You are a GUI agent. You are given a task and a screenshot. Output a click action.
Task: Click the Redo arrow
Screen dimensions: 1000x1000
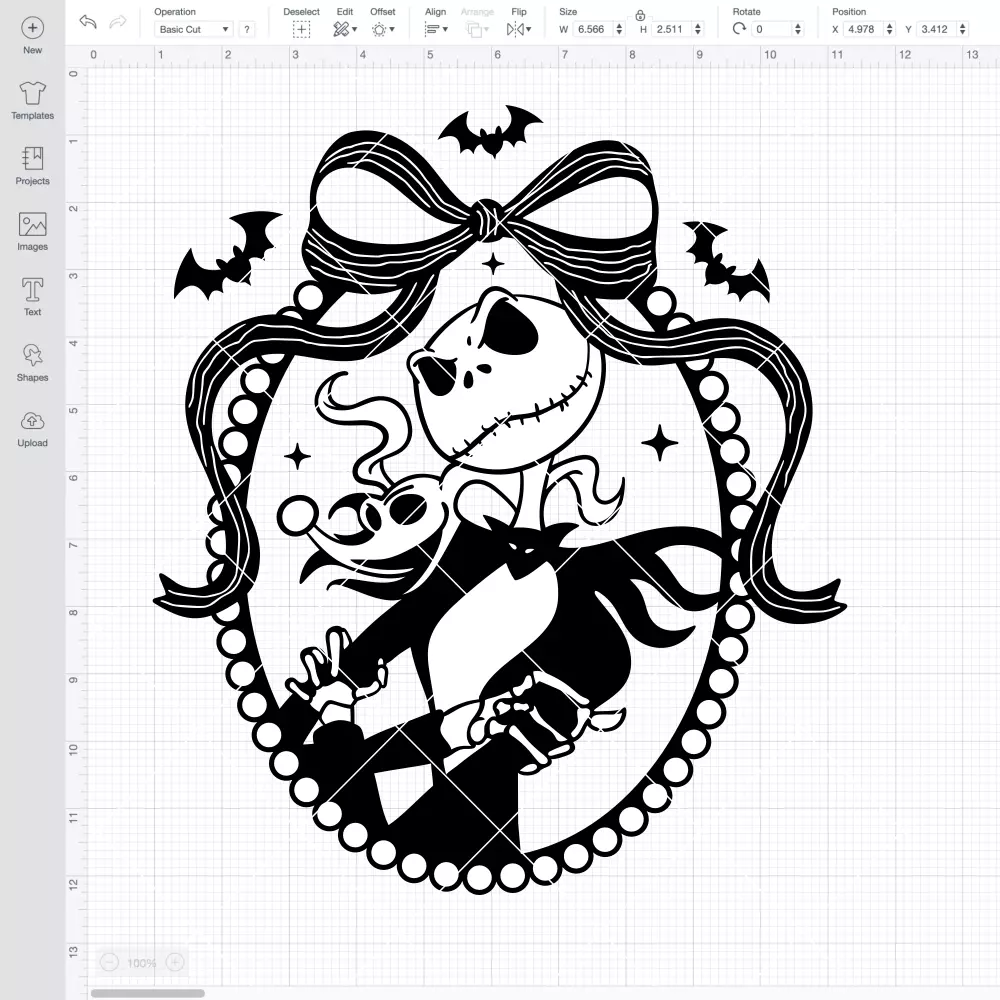117,22
